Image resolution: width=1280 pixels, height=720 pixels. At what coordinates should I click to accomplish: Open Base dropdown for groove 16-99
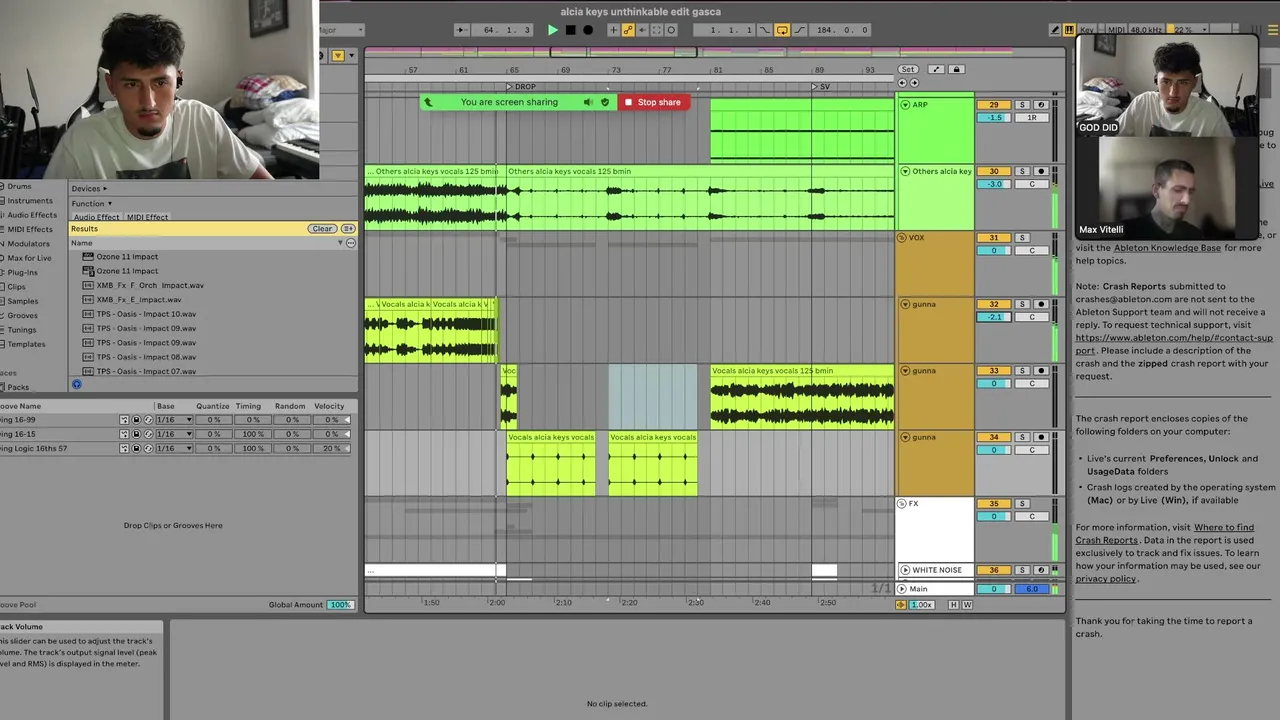point(173,420)
